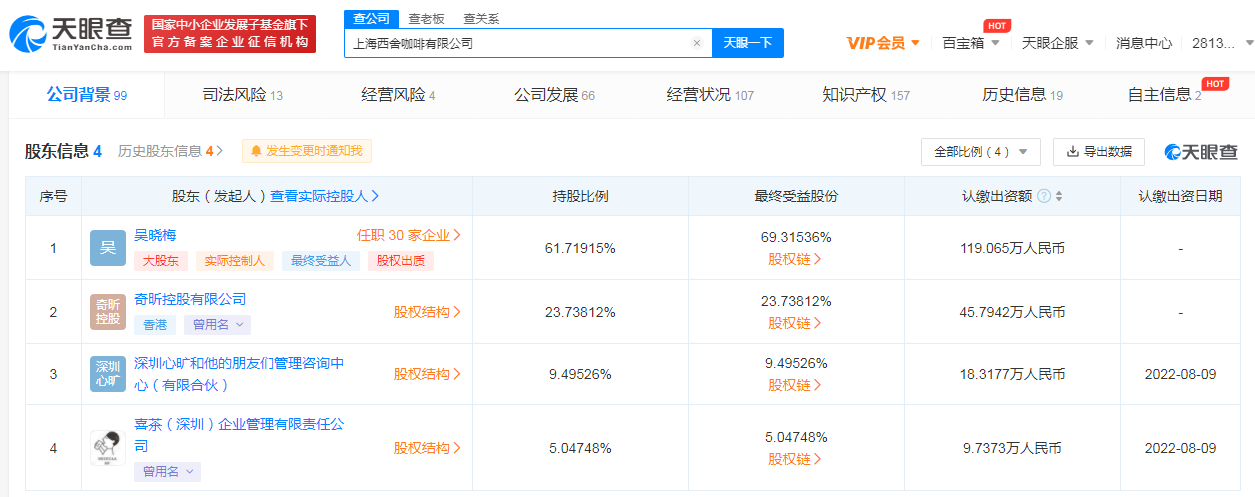The width and height of the screenshot is (1255, 497).
Task: Click the 大股东 tag
Action: coord(161,261)
